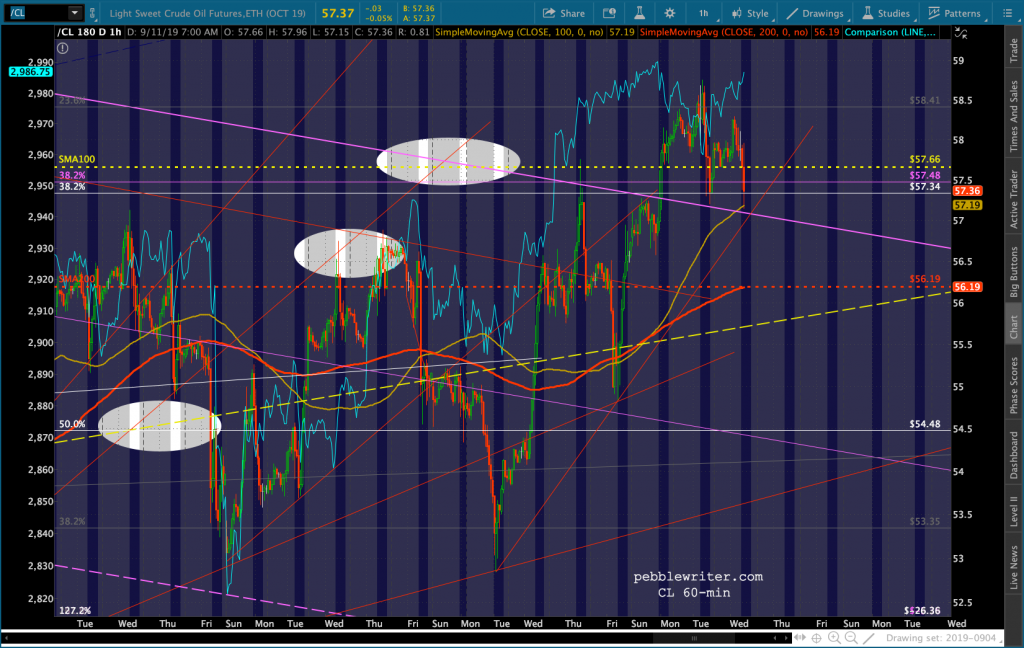The image size is (1024, 648).
Task: Open the Patterns menu
Action: coord(955,13)
